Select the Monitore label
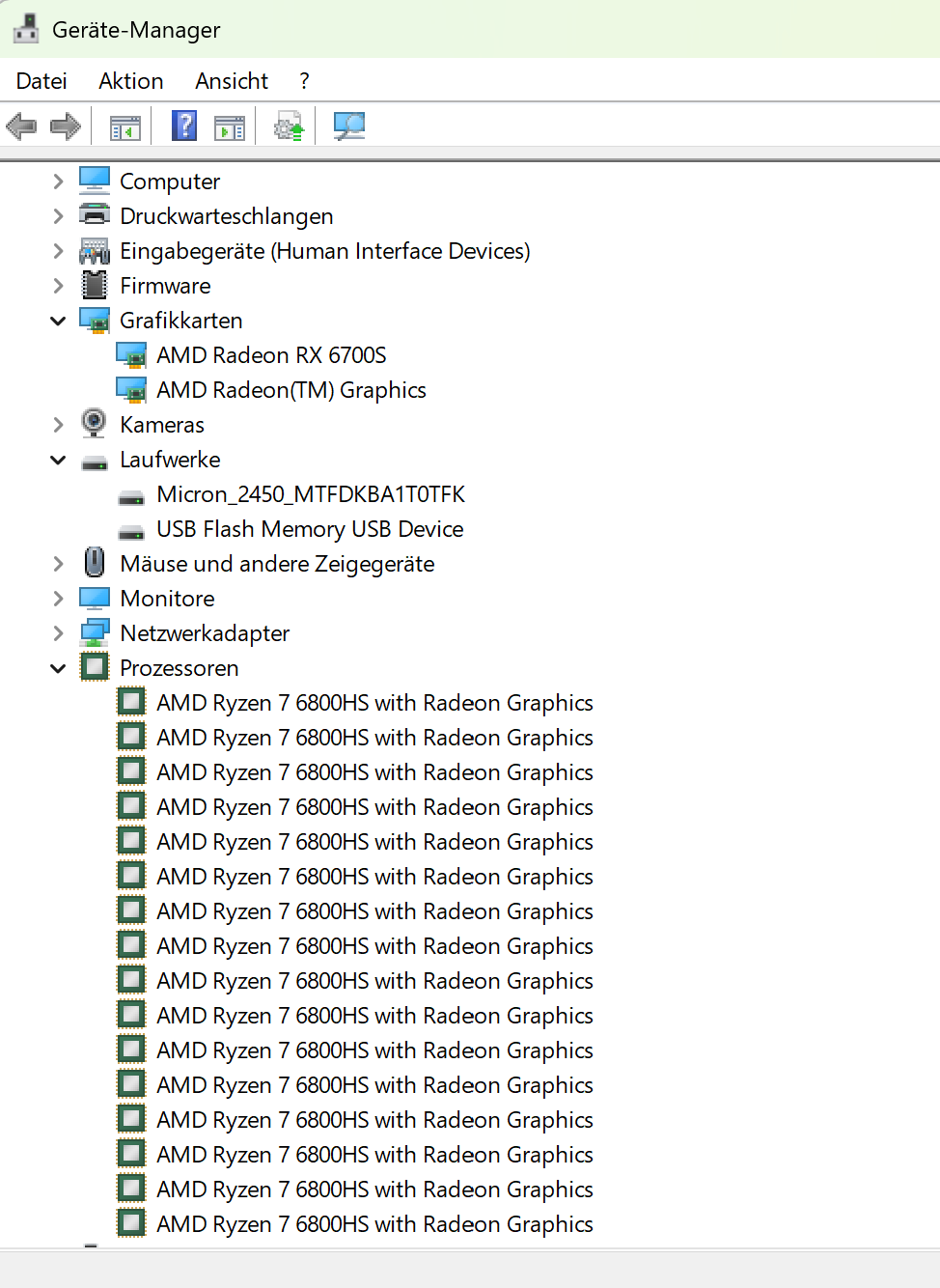Screen dimensions: 940x1288 click(167, 599)
